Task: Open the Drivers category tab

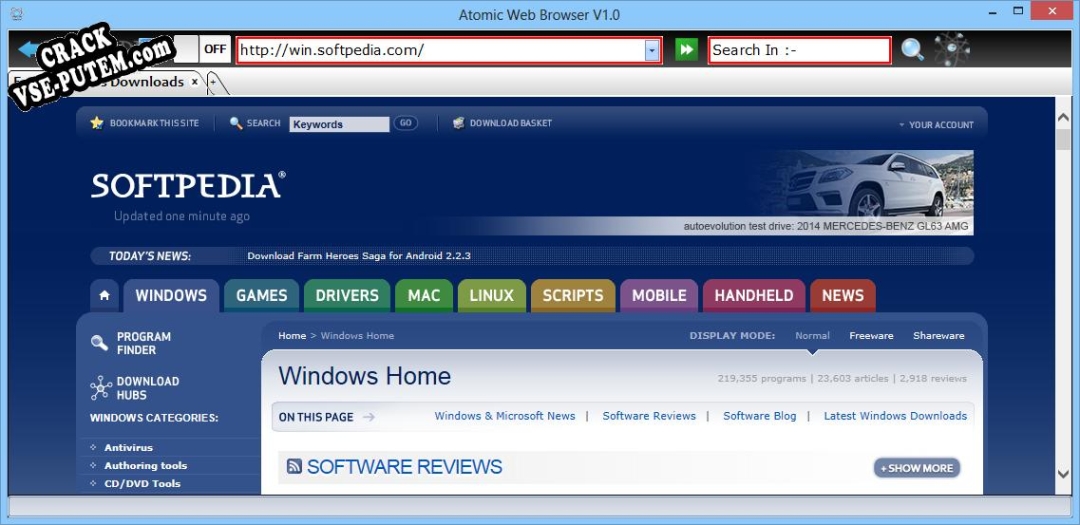Action: [x=347, y=296]
